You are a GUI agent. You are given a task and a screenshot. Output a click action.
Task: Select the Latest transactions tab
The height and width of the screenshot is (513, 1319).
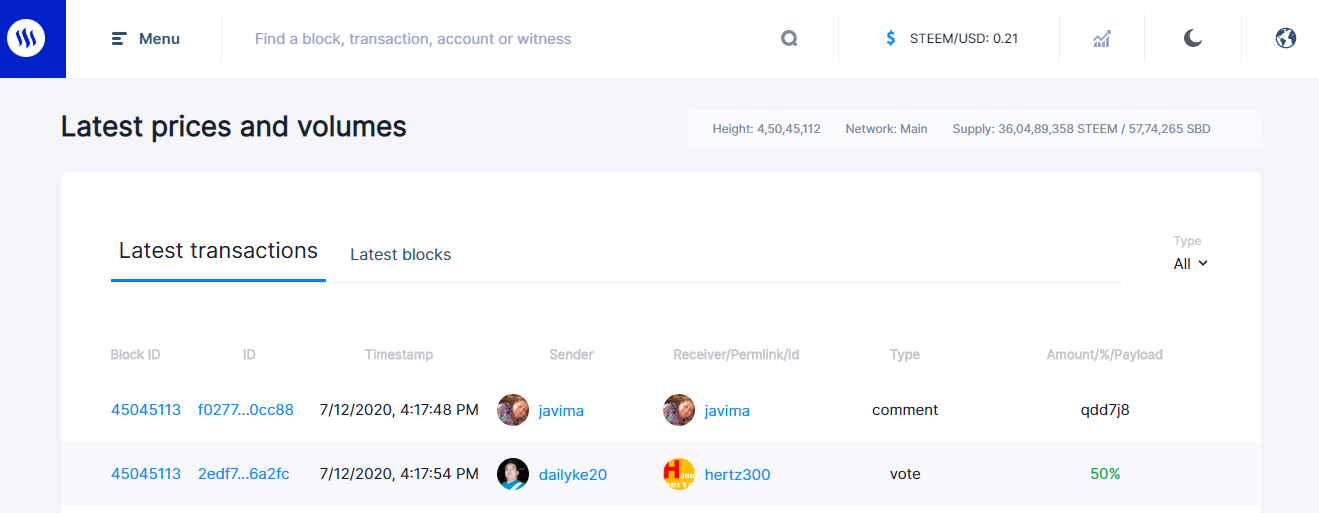pyautogui.click(x=218, y=251)
